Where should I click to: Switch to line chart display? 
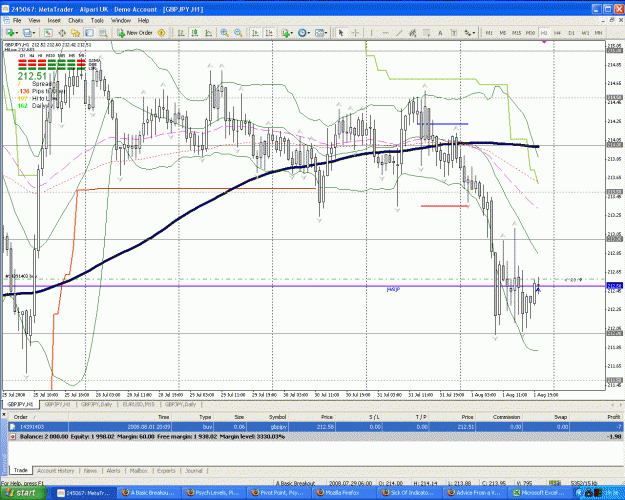point(208,33)
